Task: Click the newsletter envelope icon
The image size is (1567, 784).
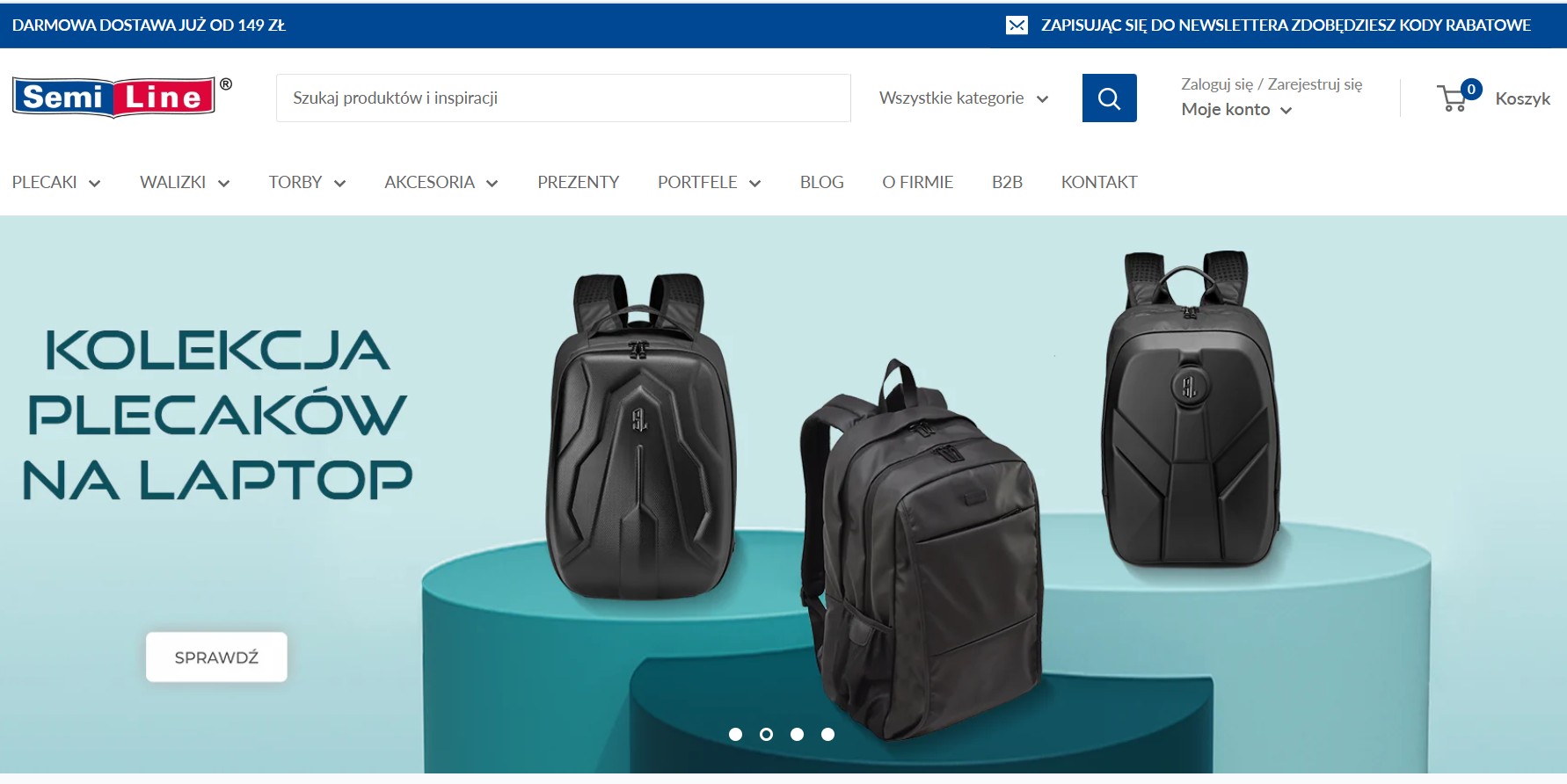Action: coord(1017,25)
